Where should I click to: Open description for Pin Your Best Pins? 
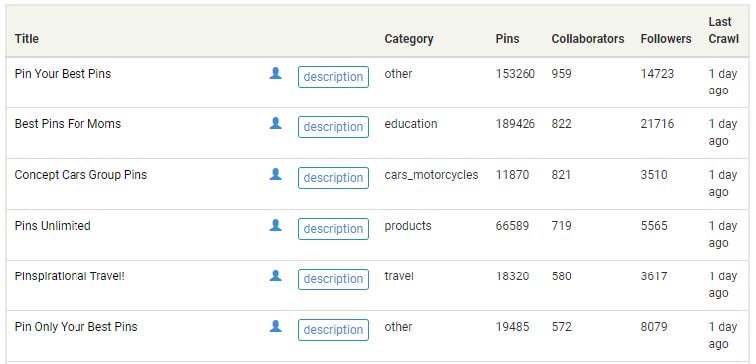tap(333, 77)
